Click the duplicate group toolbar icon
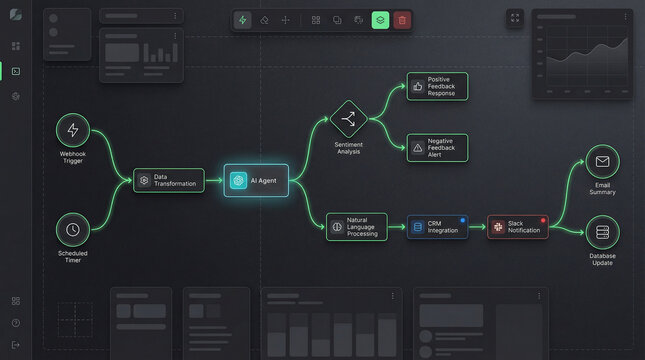 click(x=358, y=20)
